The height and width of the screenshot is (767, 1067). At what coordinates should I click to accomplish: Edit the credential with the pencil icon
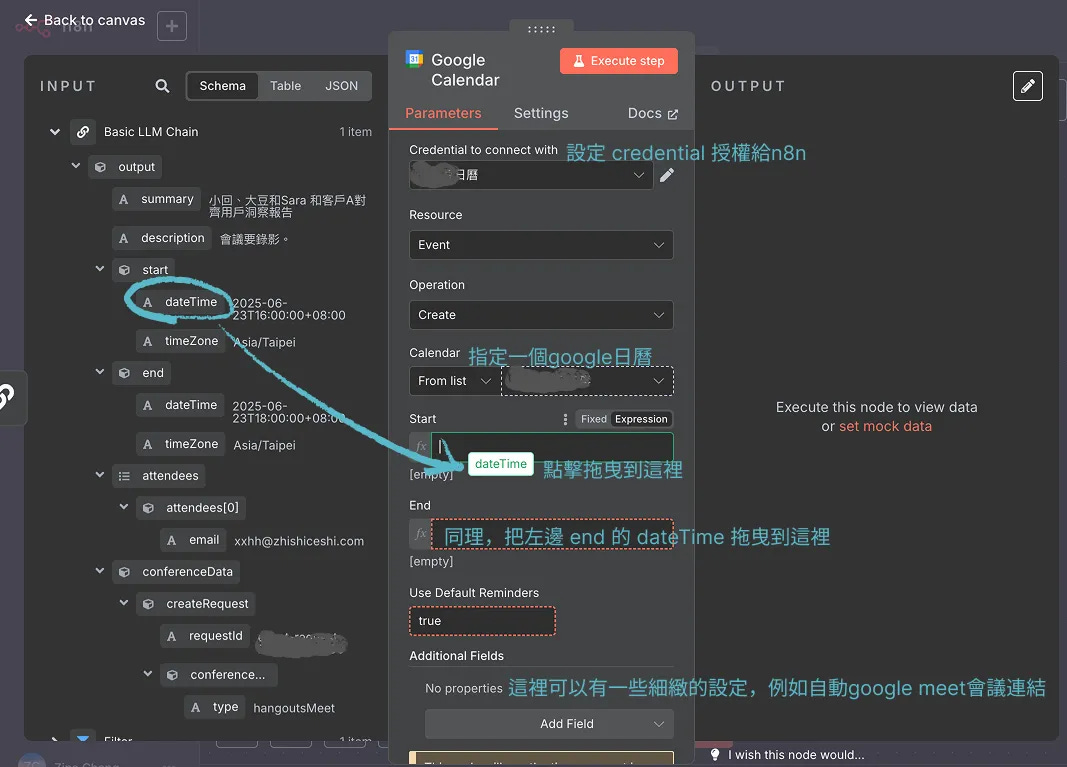coord(667,175)
